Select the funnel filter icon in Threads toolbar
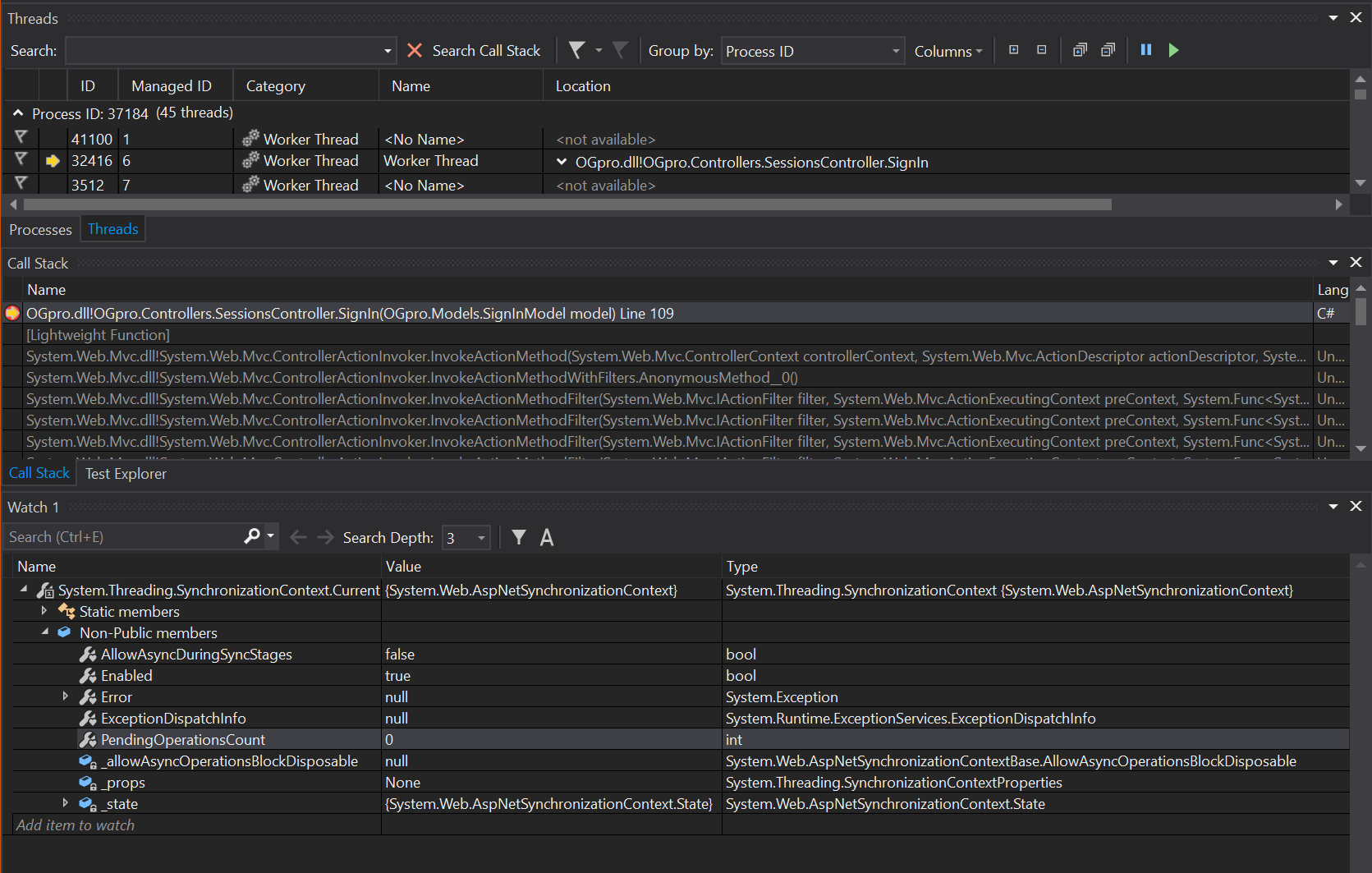 click(576, 49)
